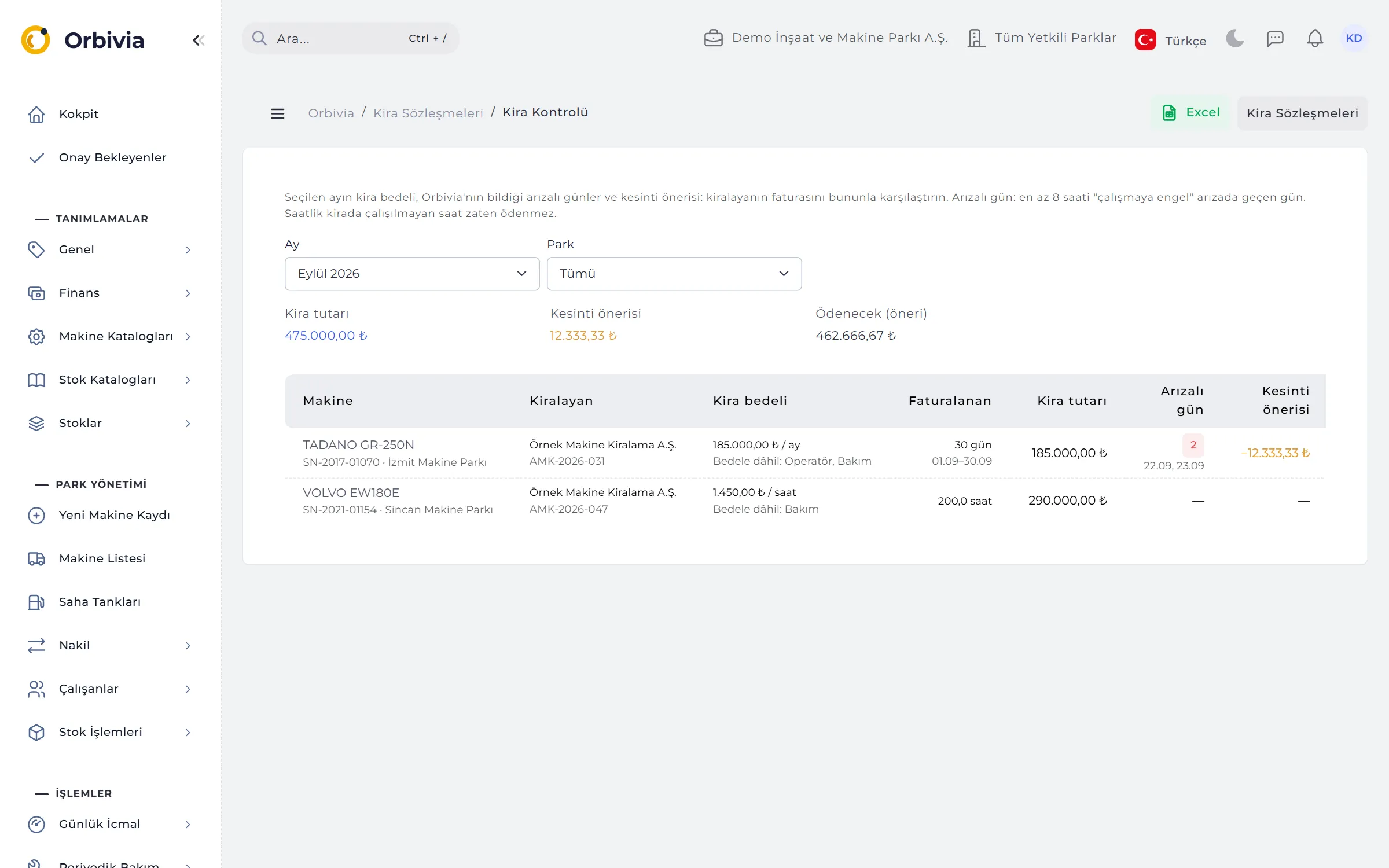The width and height of the screenshot is (1389, 868).
Task: Click the Makine Katalogları gear icon
Action: click(36, 336)
